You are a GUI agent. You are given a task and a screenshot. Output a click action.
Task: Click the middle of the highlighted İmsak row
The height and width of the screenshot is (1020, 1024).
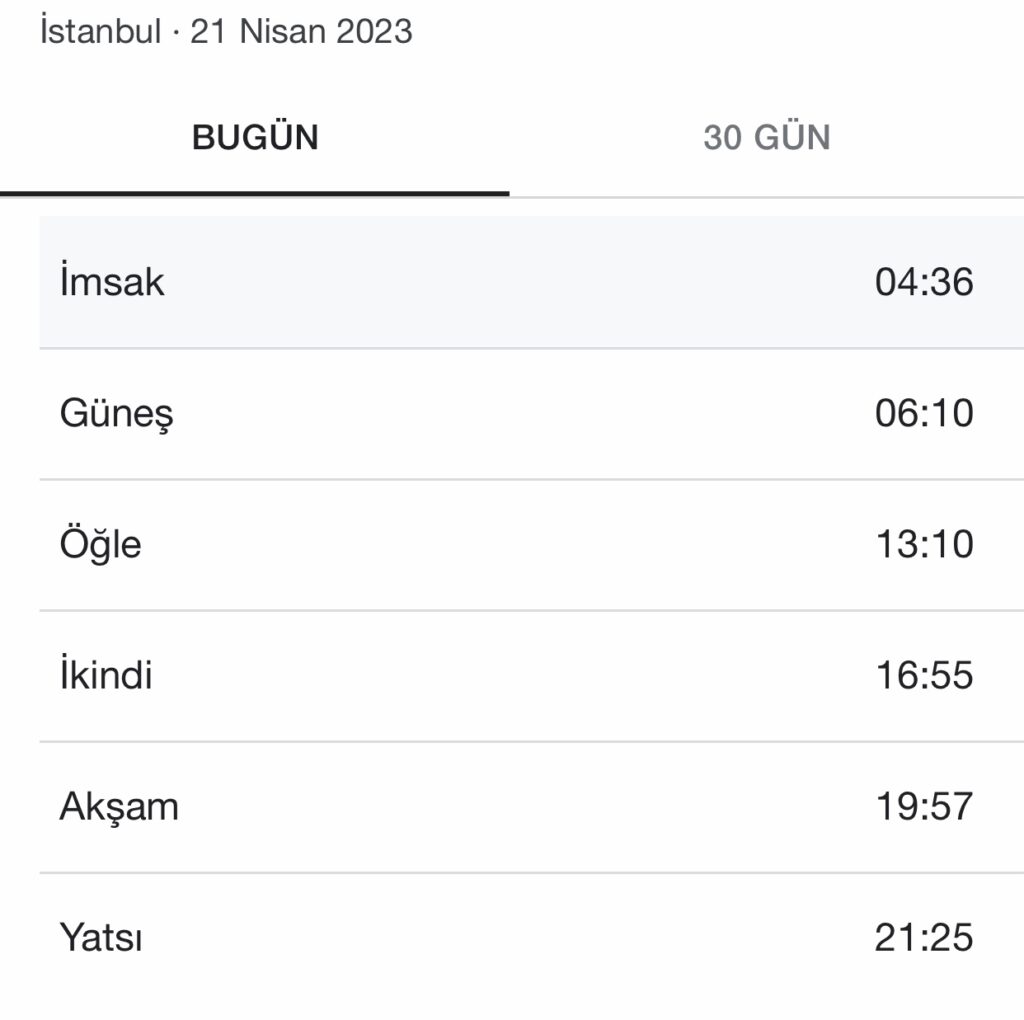pyautogui.click(x=530, y=282)
